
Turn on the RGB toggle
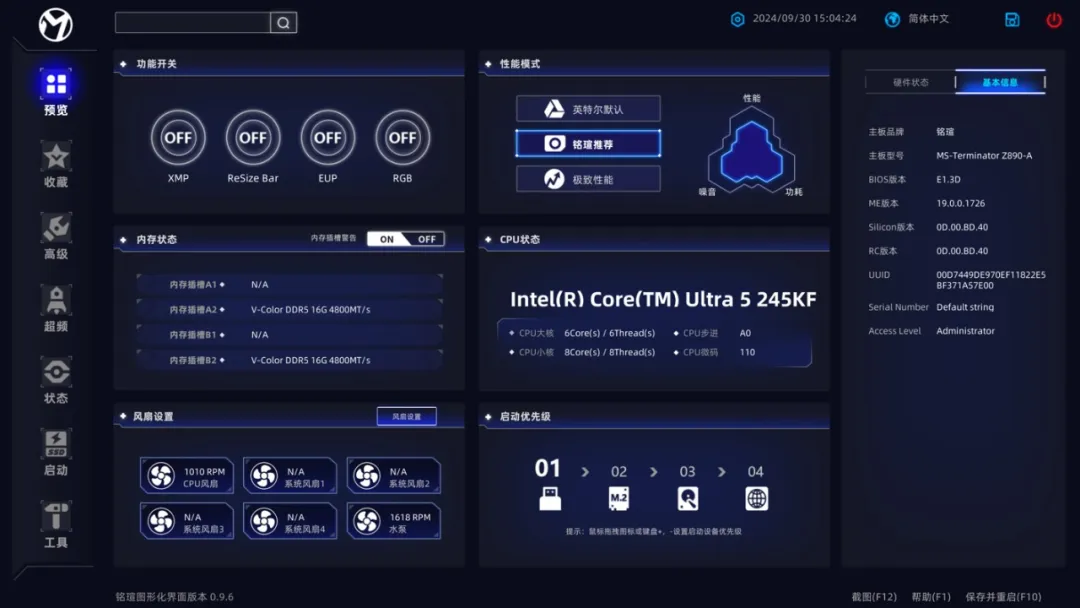[403, 138]
